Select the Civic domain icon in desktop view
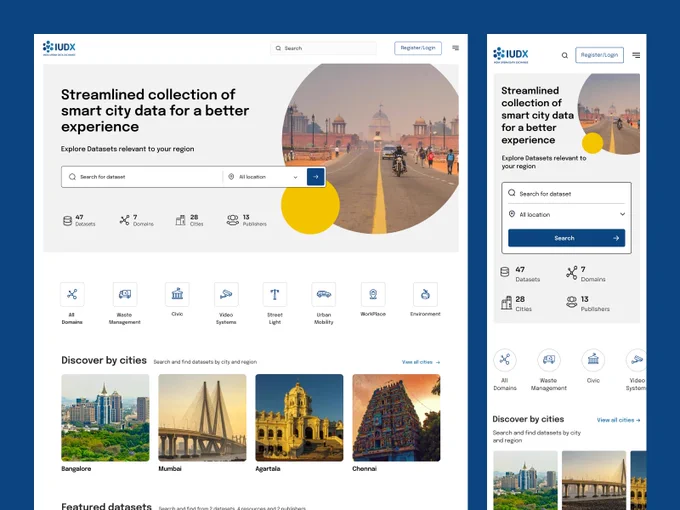 tap(177, 294)
